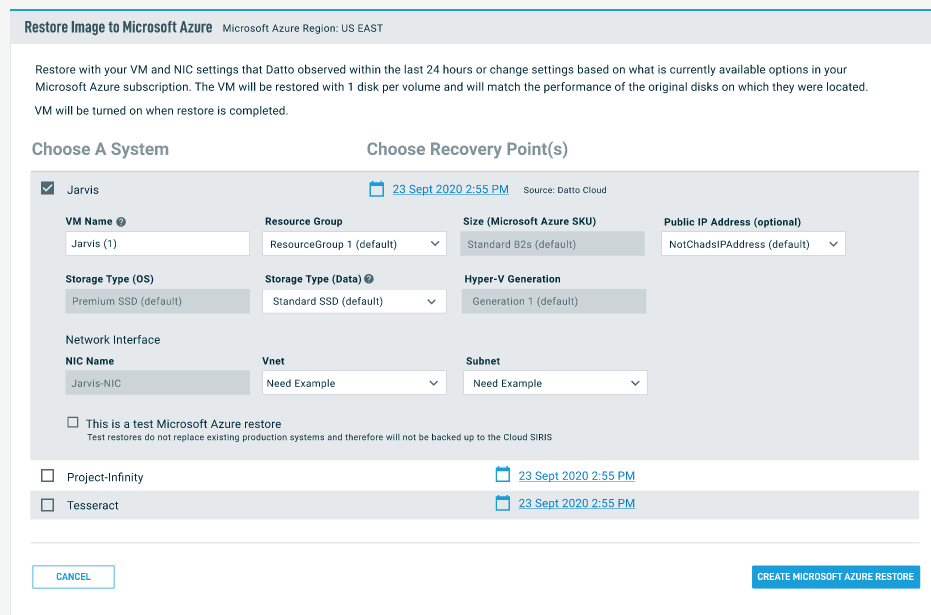Open the Vnet dropdown
Screen dimensions: 931x615
(354, 383)
